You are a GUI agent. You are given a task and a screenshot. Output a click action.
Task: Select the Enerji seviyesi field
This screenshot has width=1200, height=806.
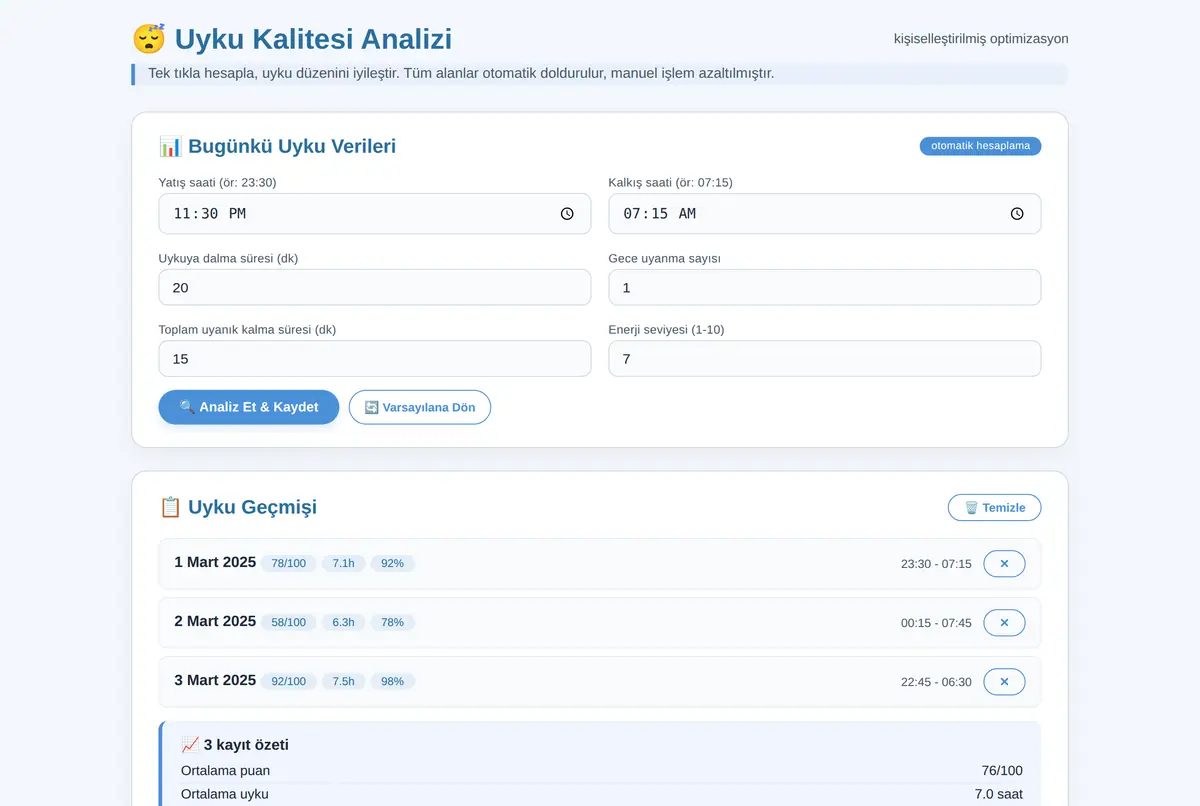[825, 359]
